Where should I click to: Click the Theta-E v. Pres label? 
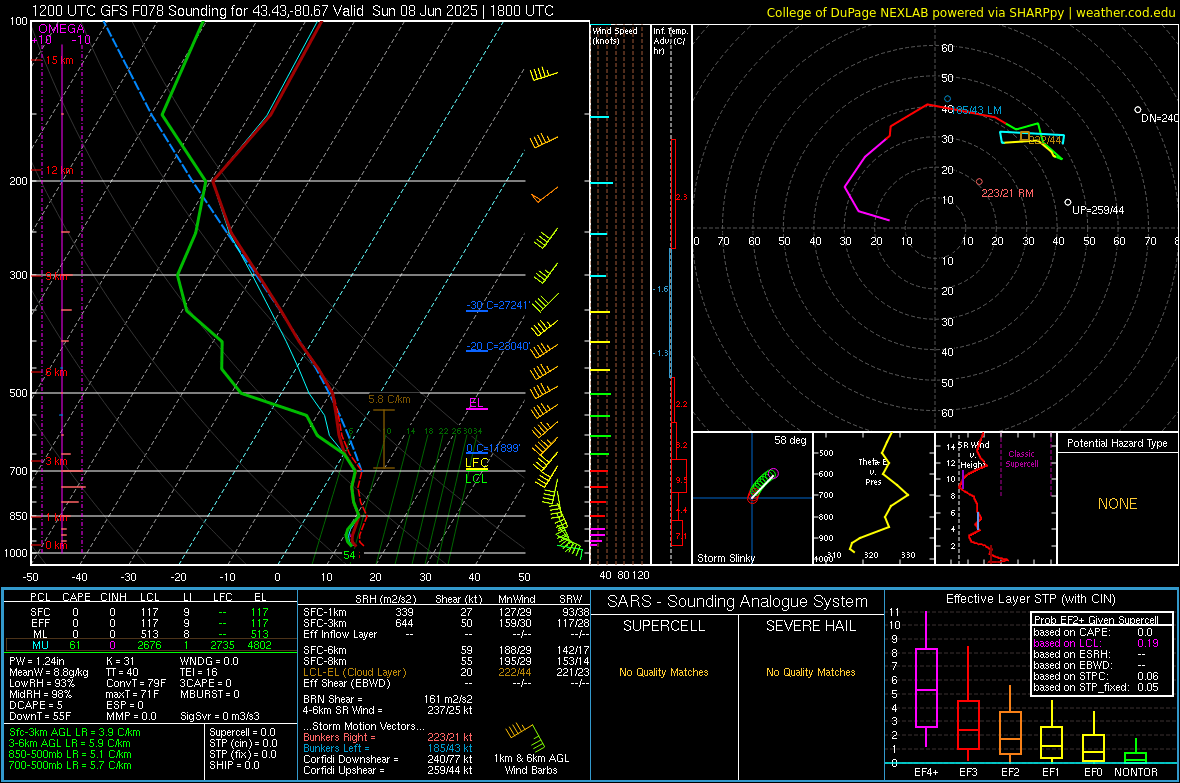tap(873, 471)
